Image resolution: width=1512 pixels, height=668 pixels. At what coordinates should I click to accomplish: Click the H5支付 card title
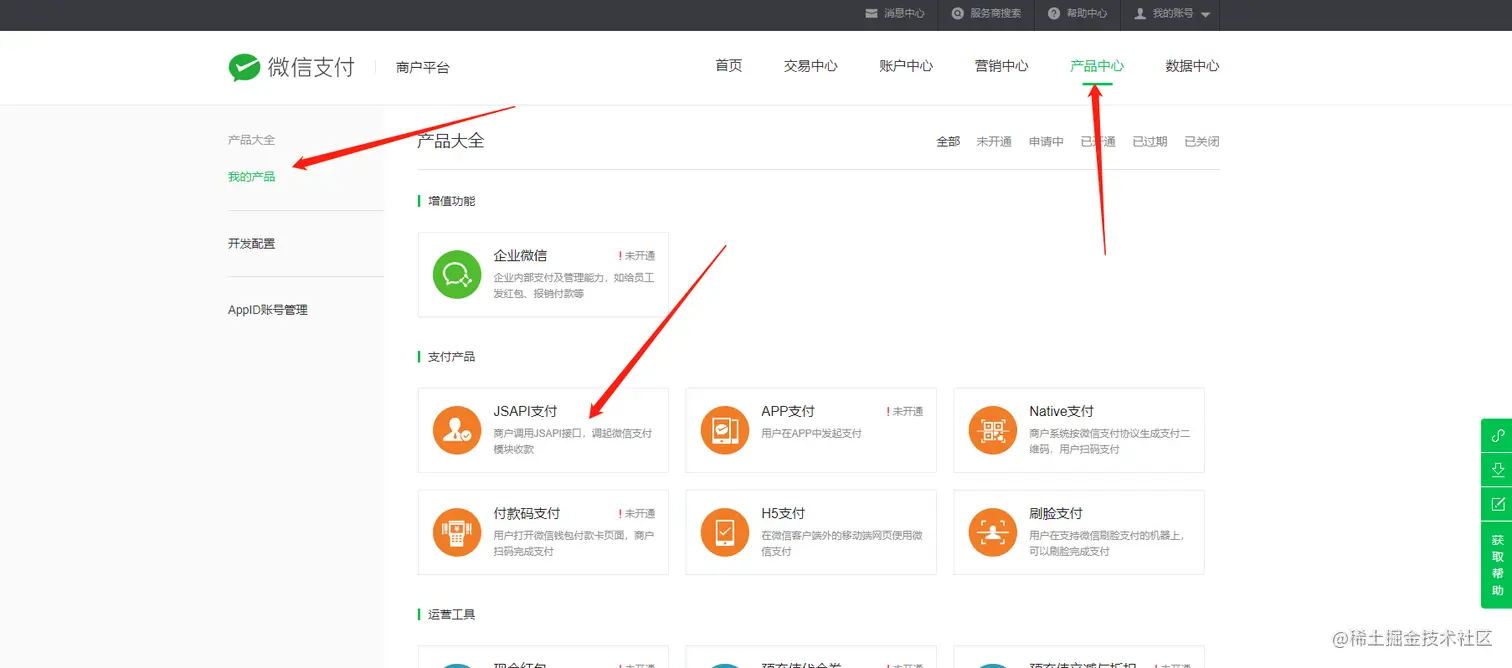click(x=783, y=514)
